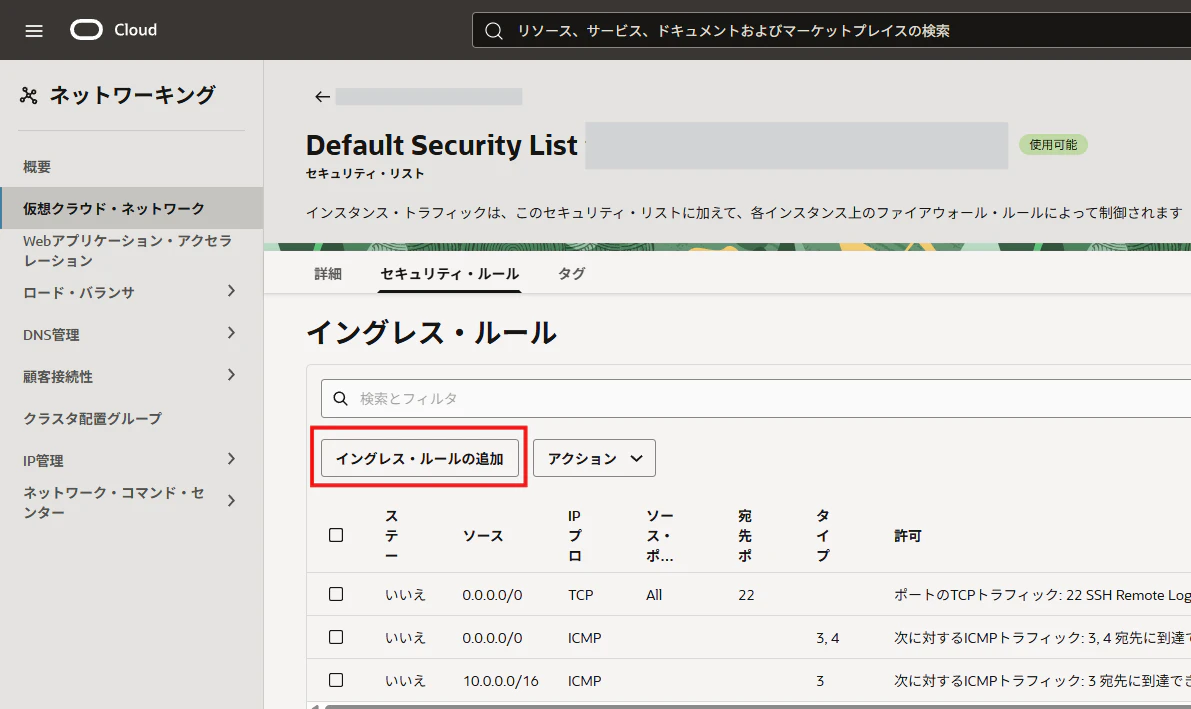This screenshot has height=709, width=1191.
Task: Open the hamburger navigation menu
Action: coord(34,30)
